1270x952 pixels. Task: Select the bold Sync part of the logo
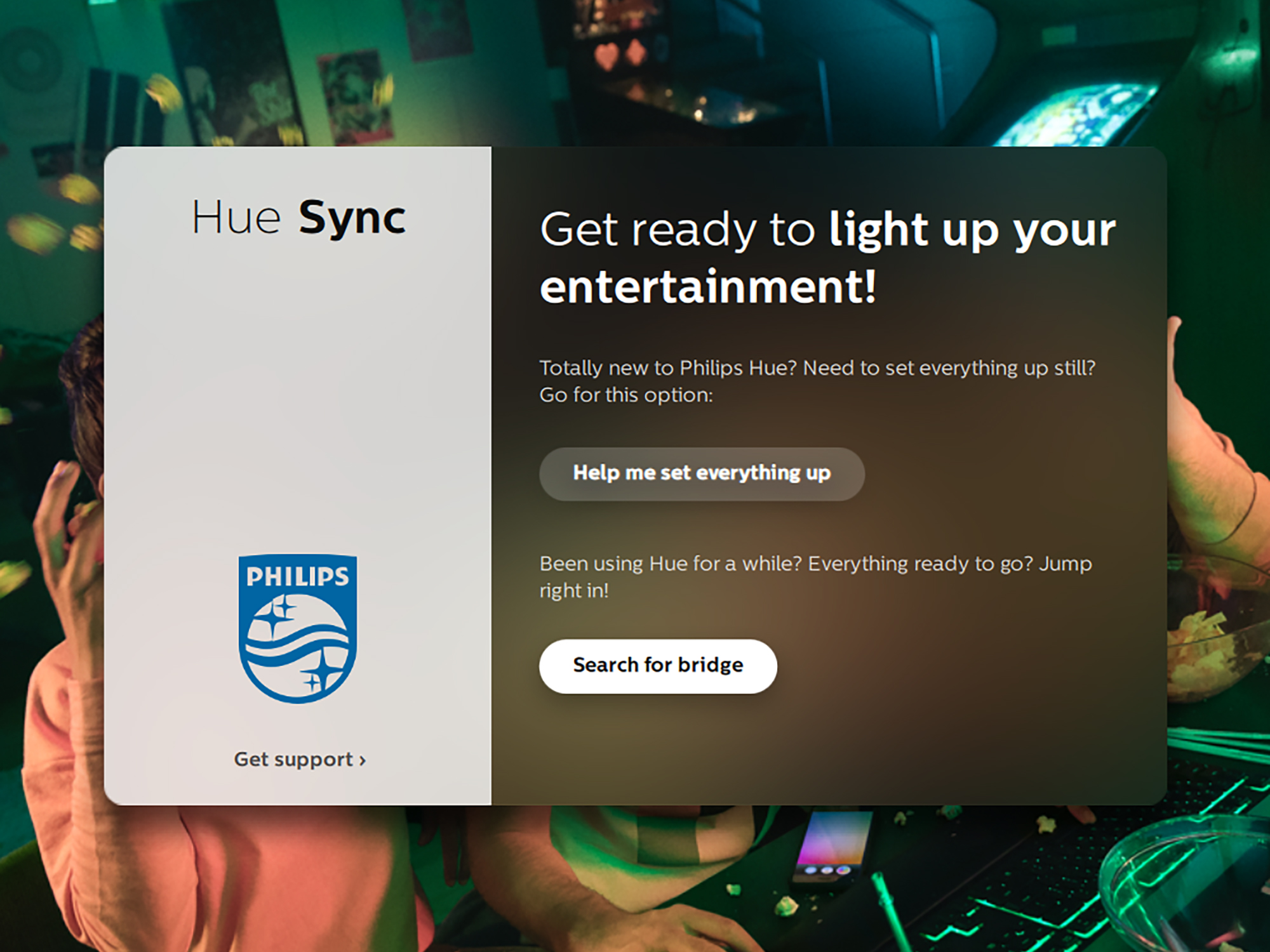pyautogui.click(x=352, y=218)
